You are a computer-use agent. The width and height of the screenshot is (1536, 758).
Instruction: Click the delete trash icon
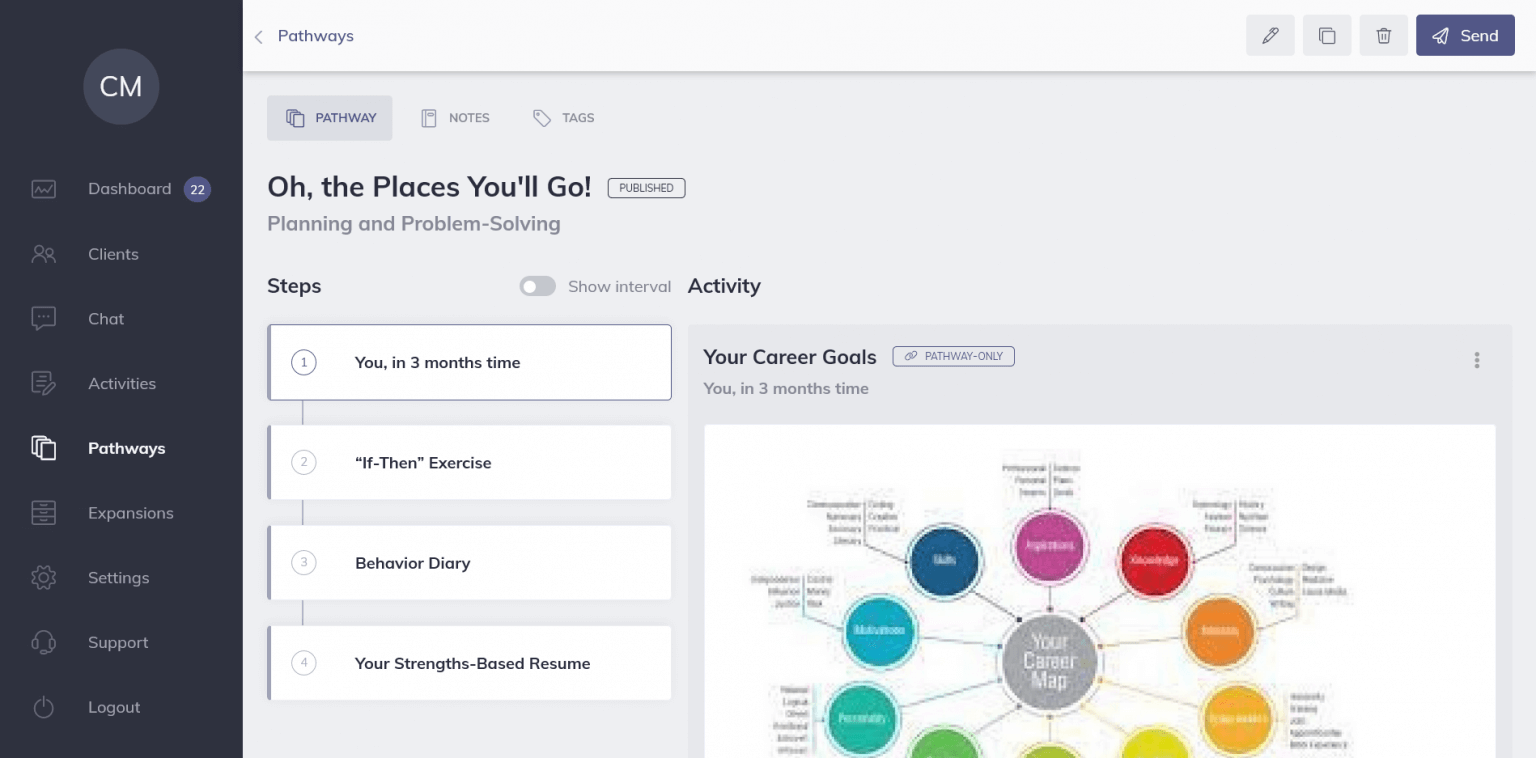[1383, 35]
